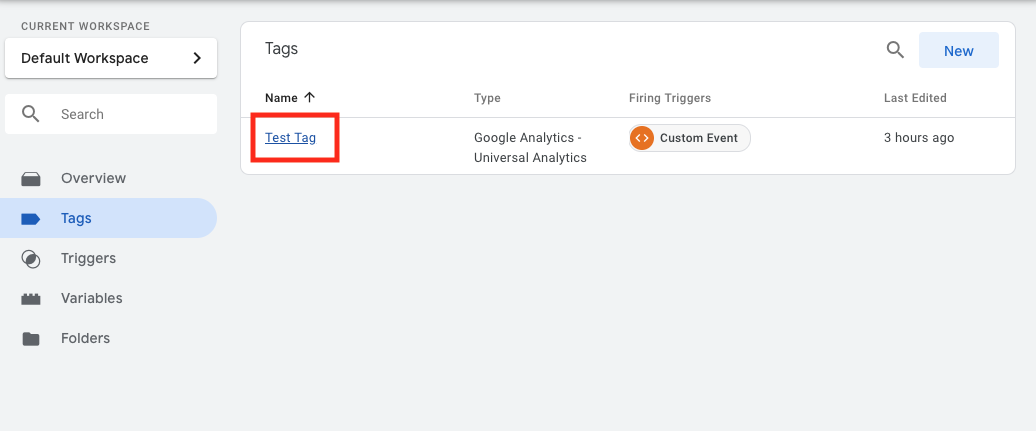Image resolution: width=1036 pixels, height=431 pixels.
Task: Click the Firing Triggers column header
Action: pos(670,98)
